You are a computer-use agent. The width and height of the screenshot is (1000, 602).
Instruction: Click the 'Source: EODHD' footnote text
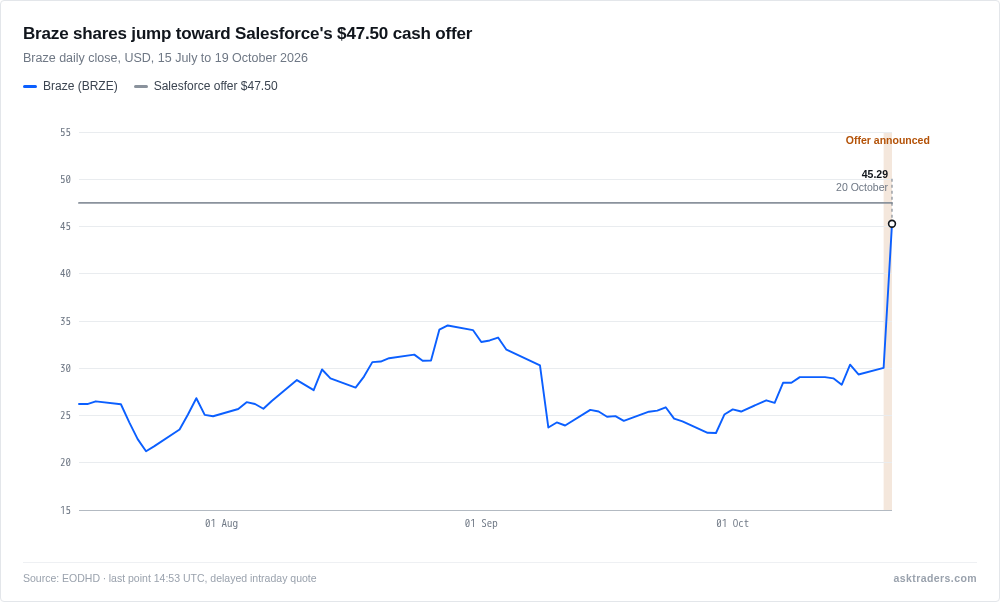pos(170,578)
